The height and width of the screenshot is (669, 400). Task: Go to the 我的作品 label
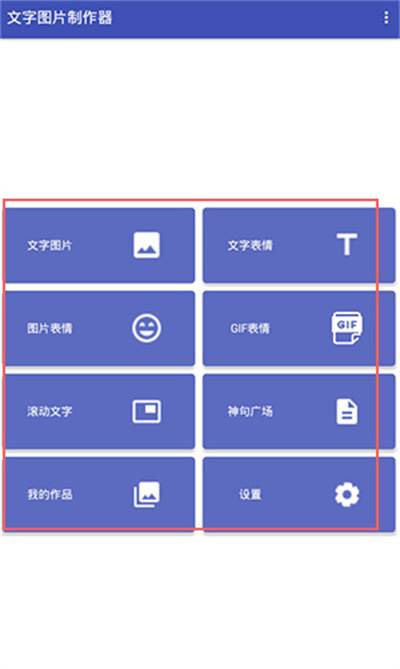pos(49,494)
